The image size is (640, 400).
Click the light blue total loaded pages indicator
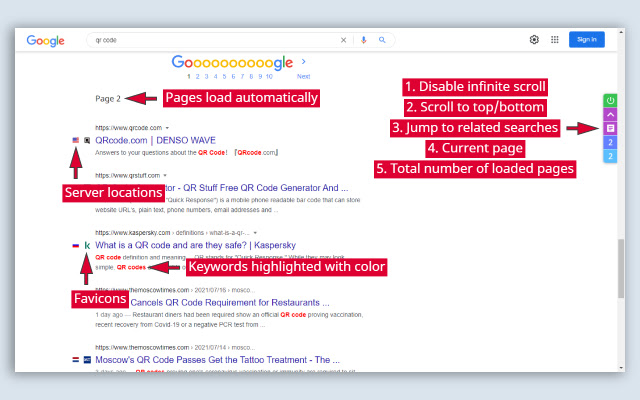[x=610, y=156]
